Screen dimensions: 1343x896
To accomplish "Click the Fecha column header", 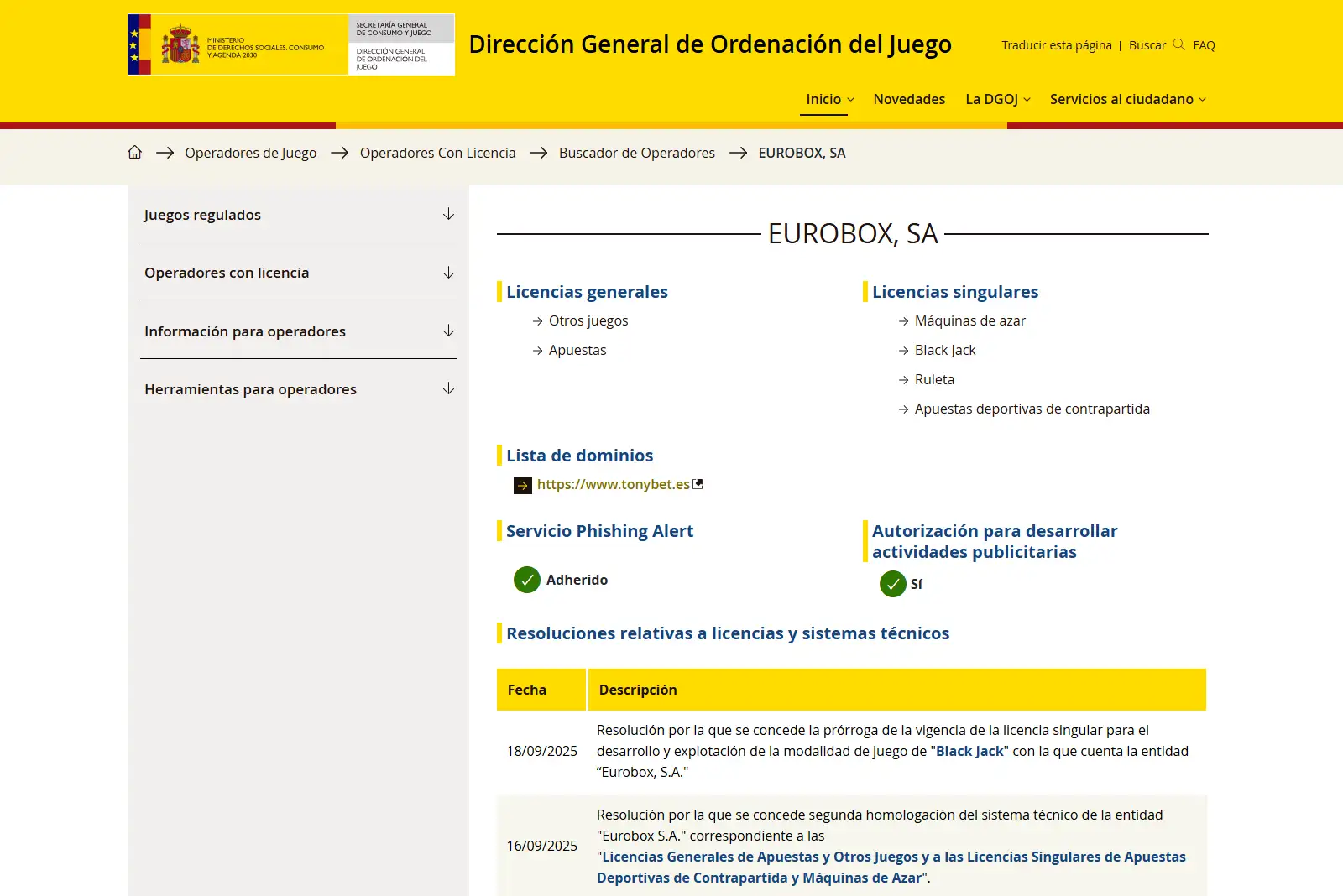I will tap(541, 690).
